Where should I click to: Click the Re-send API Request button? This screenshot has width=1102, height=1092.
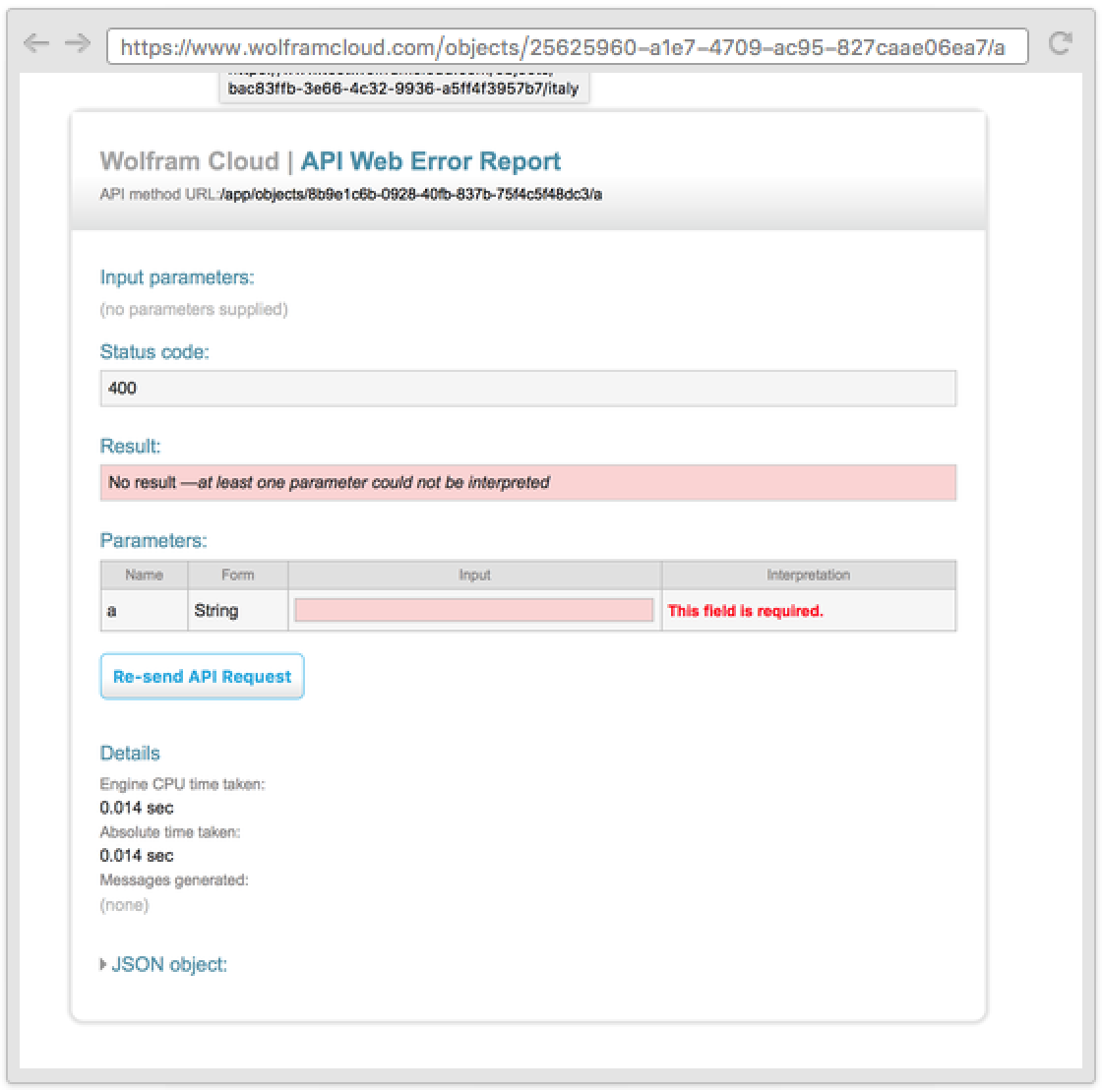coord(202,677)
